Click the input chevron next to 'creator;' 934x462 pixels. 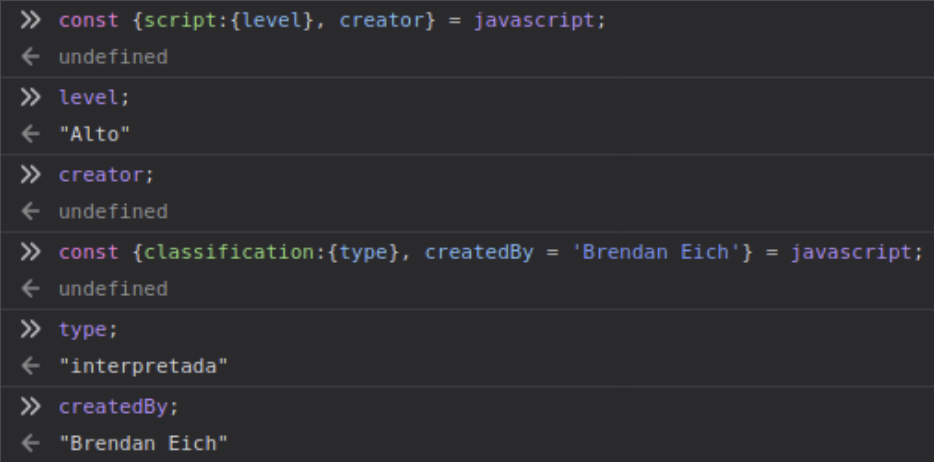tap(30, 175)
